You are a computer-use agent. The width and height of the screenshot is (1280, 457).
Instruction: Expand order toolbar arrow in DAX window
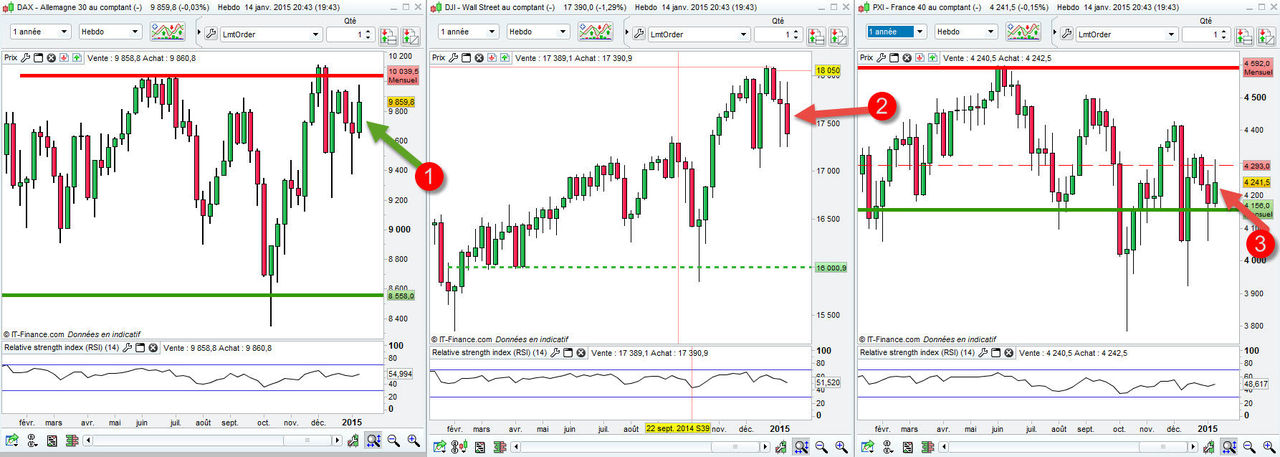coord(198,32)
